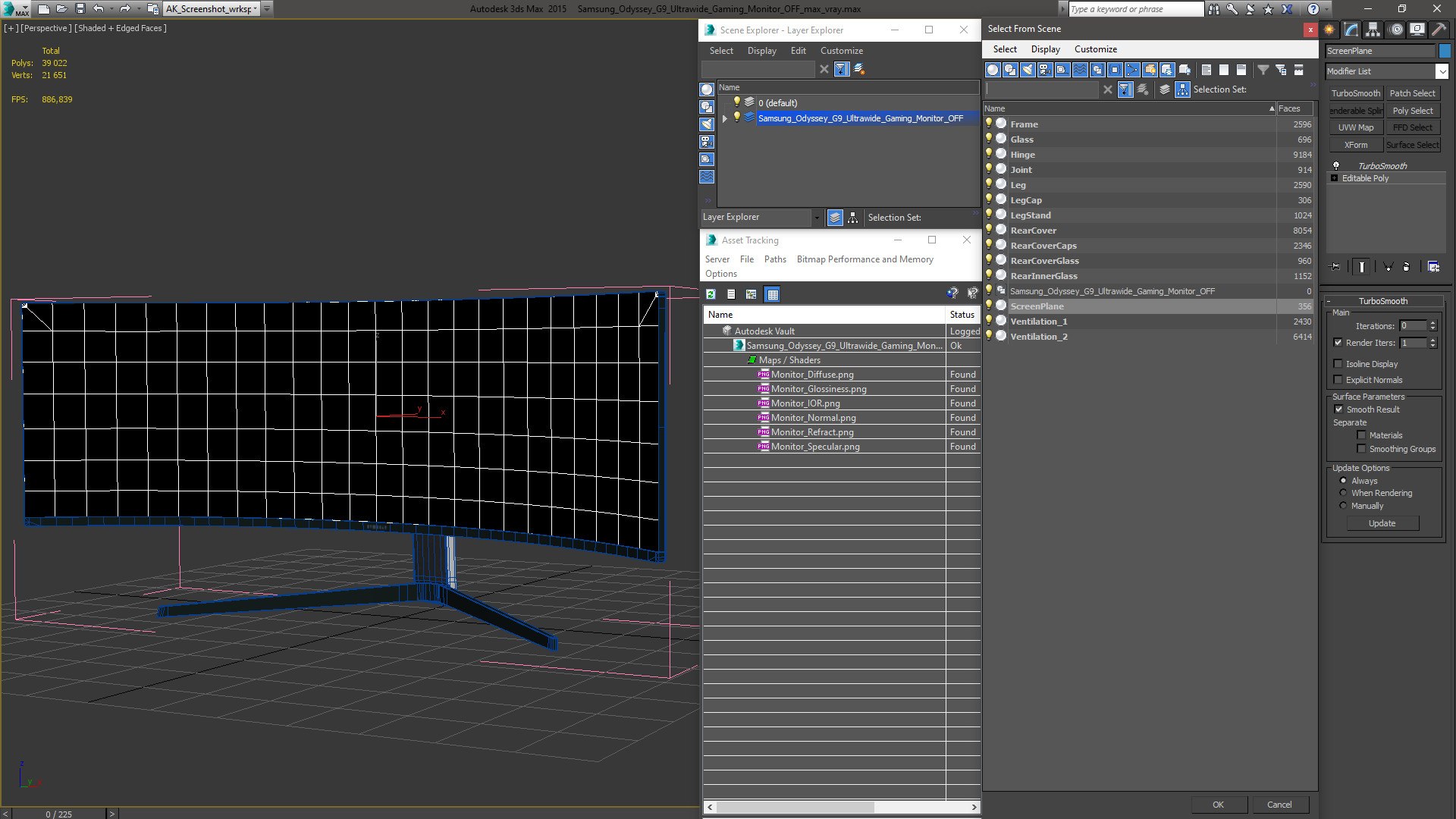Screen dimensions: 1456x819
Task: Click Select All icon in Select From Scene
Action: pyautogui.click(x=1206, y=70)
